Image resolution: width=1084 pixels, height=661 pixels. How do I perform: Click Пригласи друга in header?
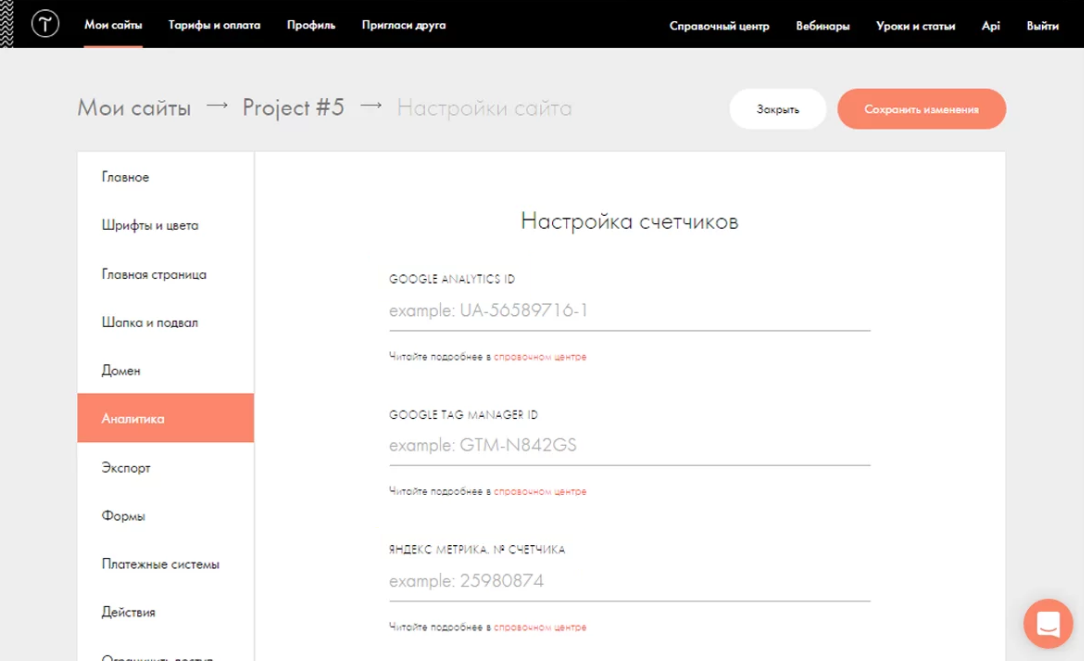403,25
